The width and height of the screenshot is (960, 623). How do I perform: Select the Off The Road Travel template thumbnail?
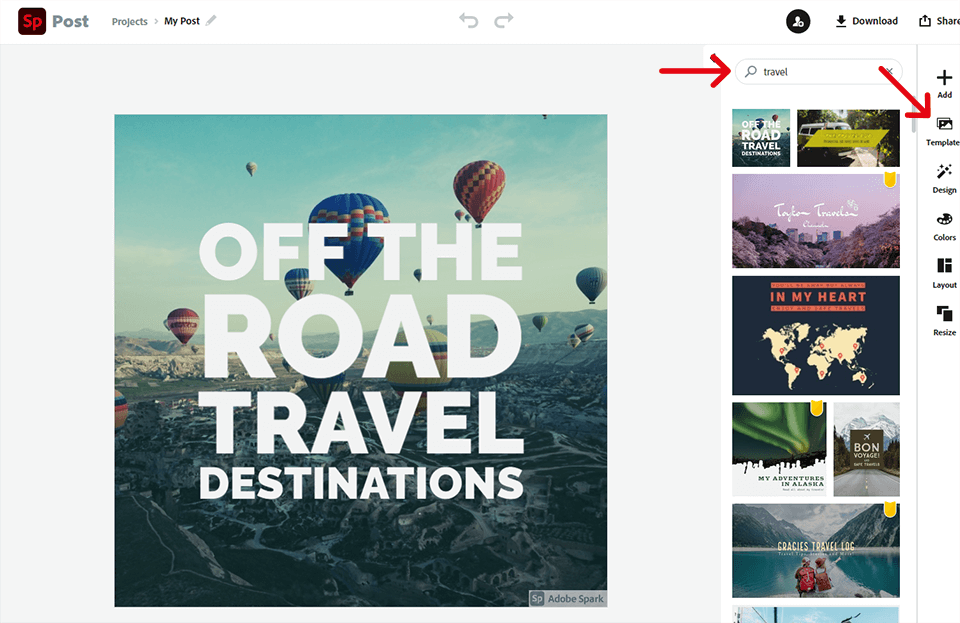[x=761, y=138]
